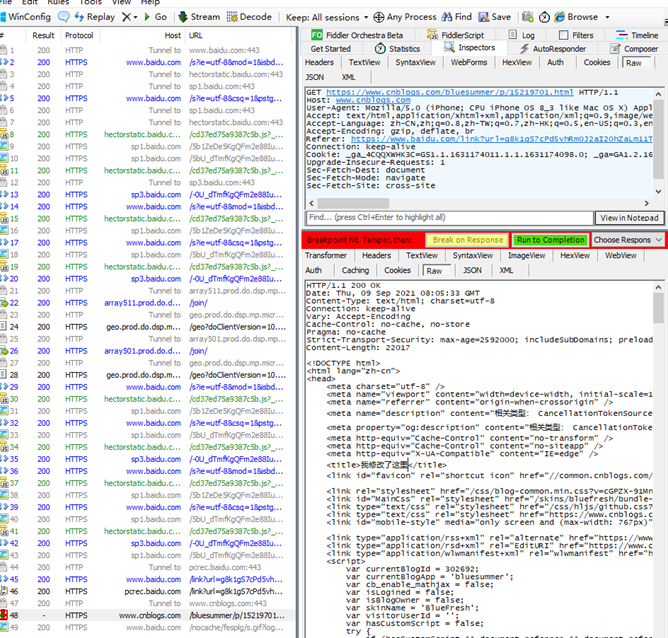
Task: Click the Host column header
Action: [173, 35]
